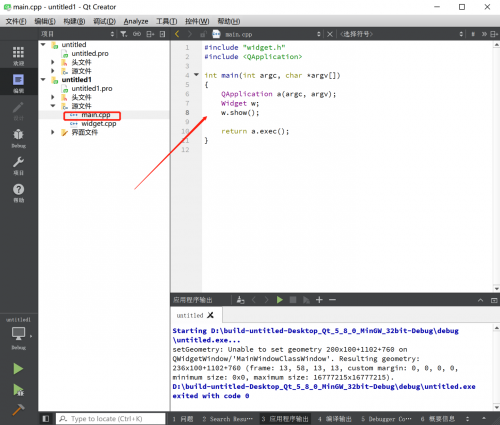
Task: Open the Build menu
Action: pos(74,21)
